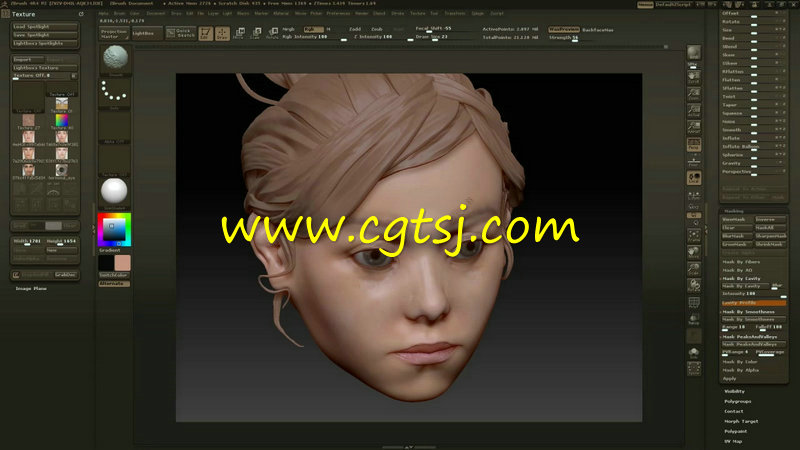Pick a color in color picker square

114,229
